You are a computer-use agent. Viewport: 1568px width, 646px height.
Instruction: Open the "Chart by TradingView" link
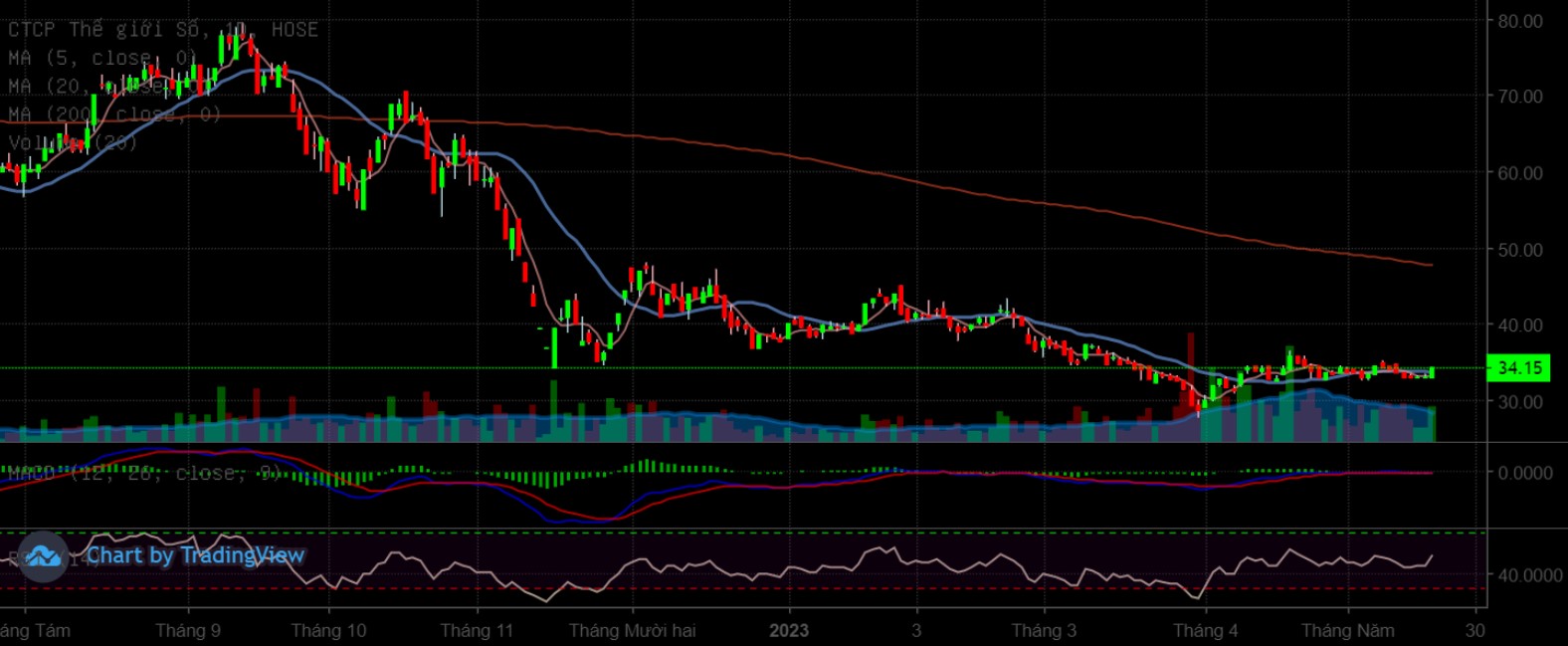pyautogui.click(x=194, y=555)
